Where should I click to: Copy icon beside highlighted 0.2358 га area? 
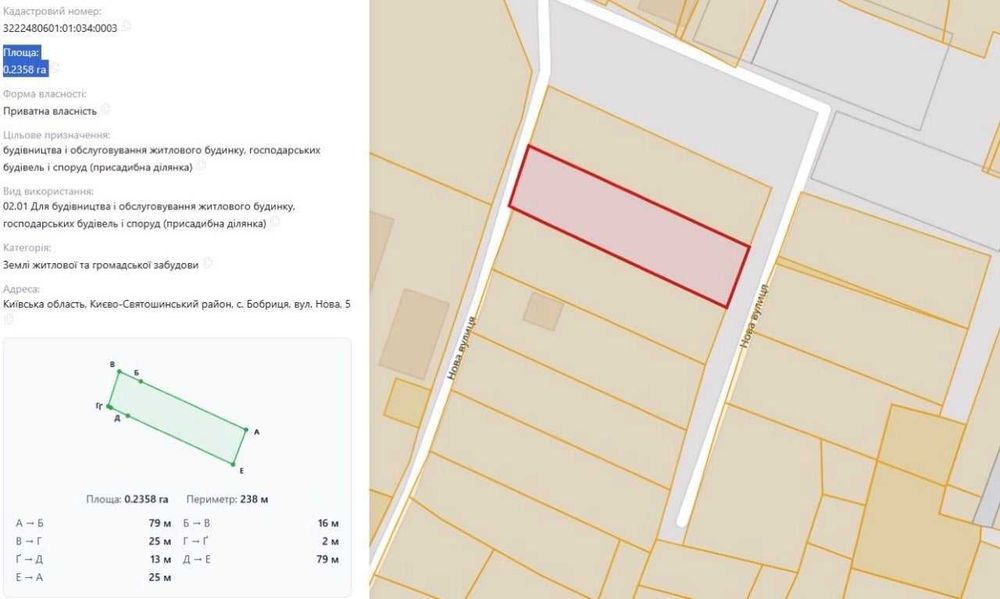tap(55, 67)
